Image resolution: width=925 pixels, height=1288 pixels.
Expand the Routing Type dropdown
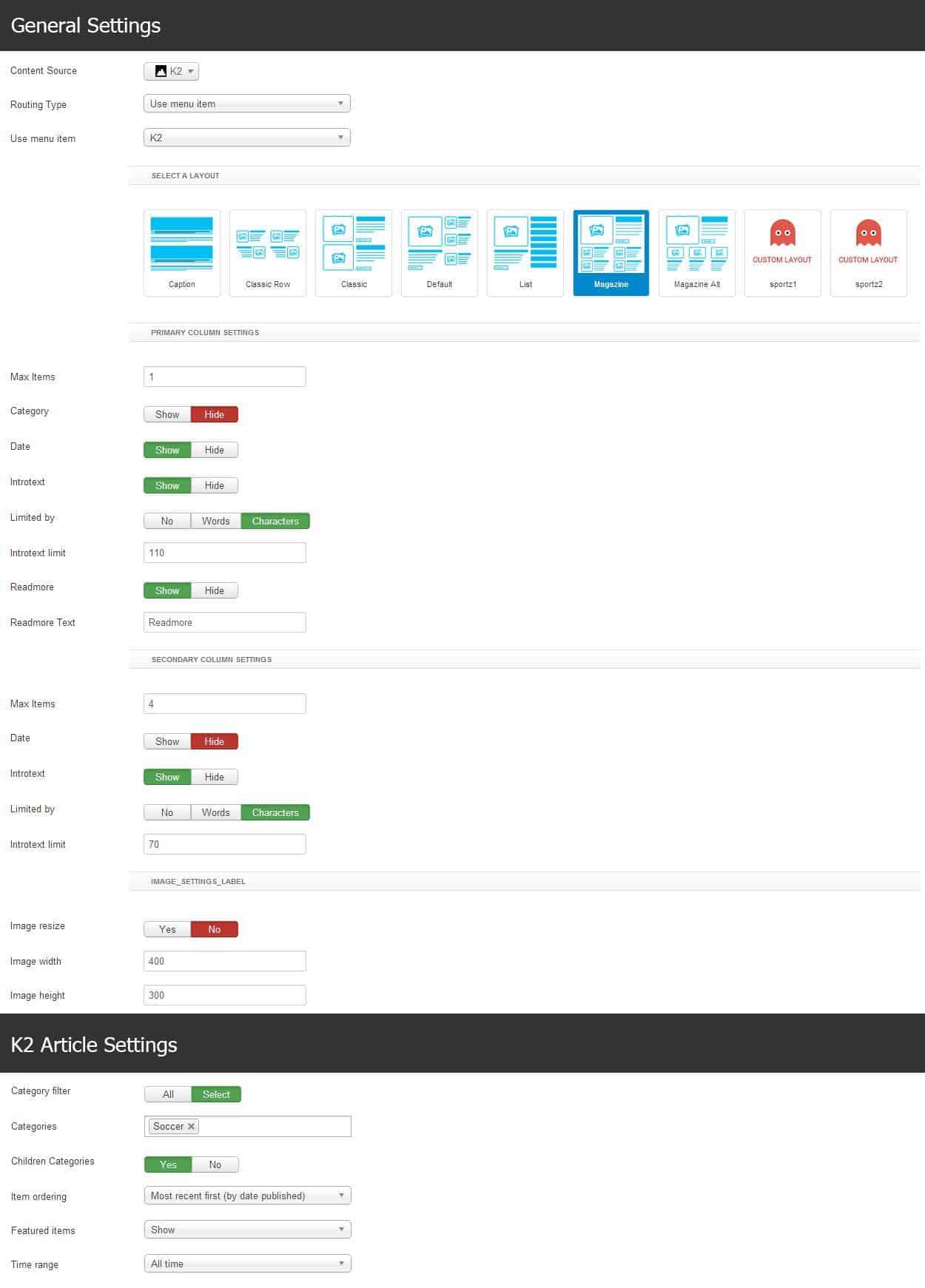(x=246, y=104)
